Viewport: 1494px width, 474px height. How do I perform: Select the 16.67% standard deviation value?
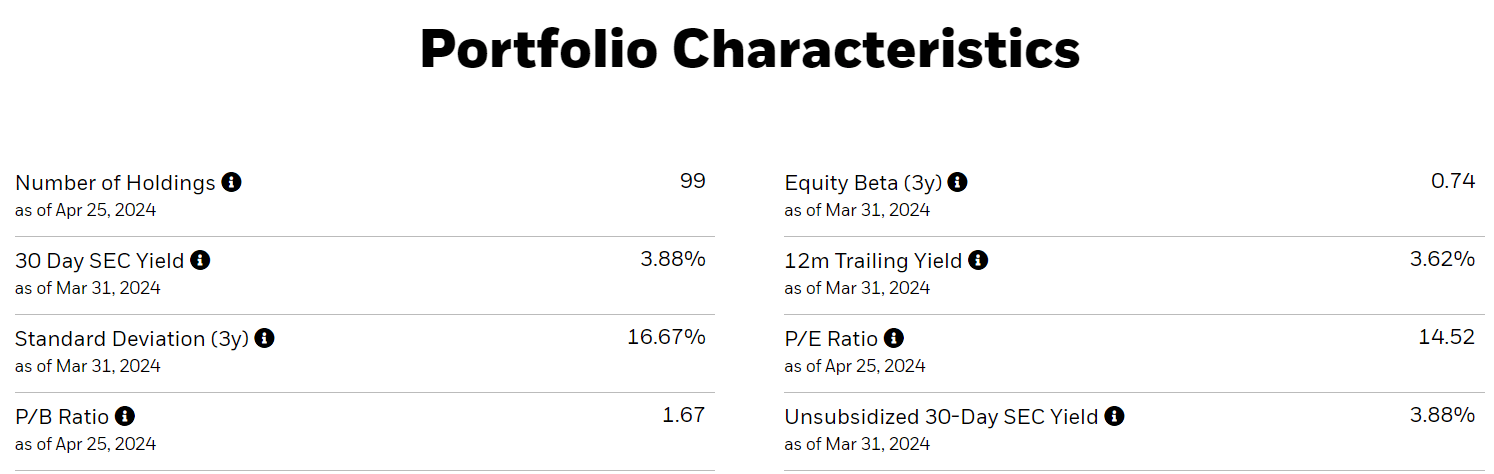[x=666, y=337]
